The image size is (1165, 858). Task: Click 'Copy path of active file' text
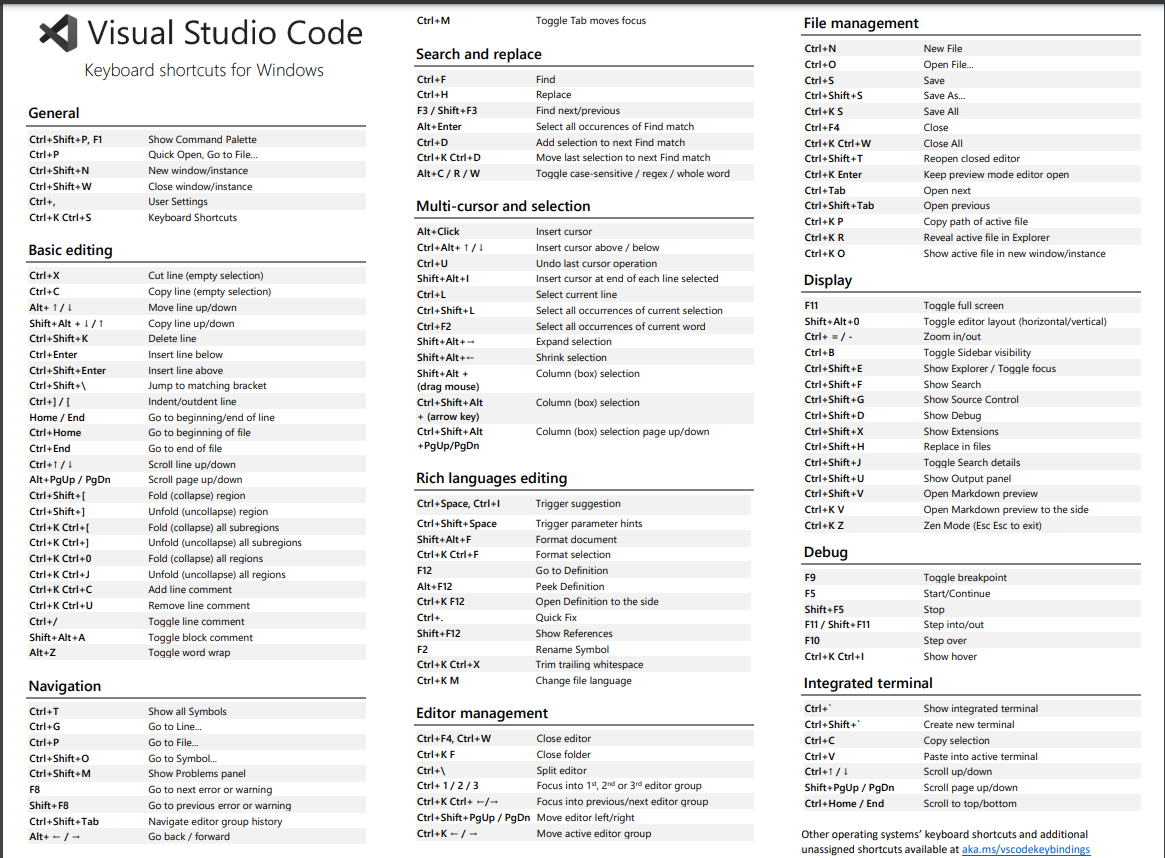[976, 222]
